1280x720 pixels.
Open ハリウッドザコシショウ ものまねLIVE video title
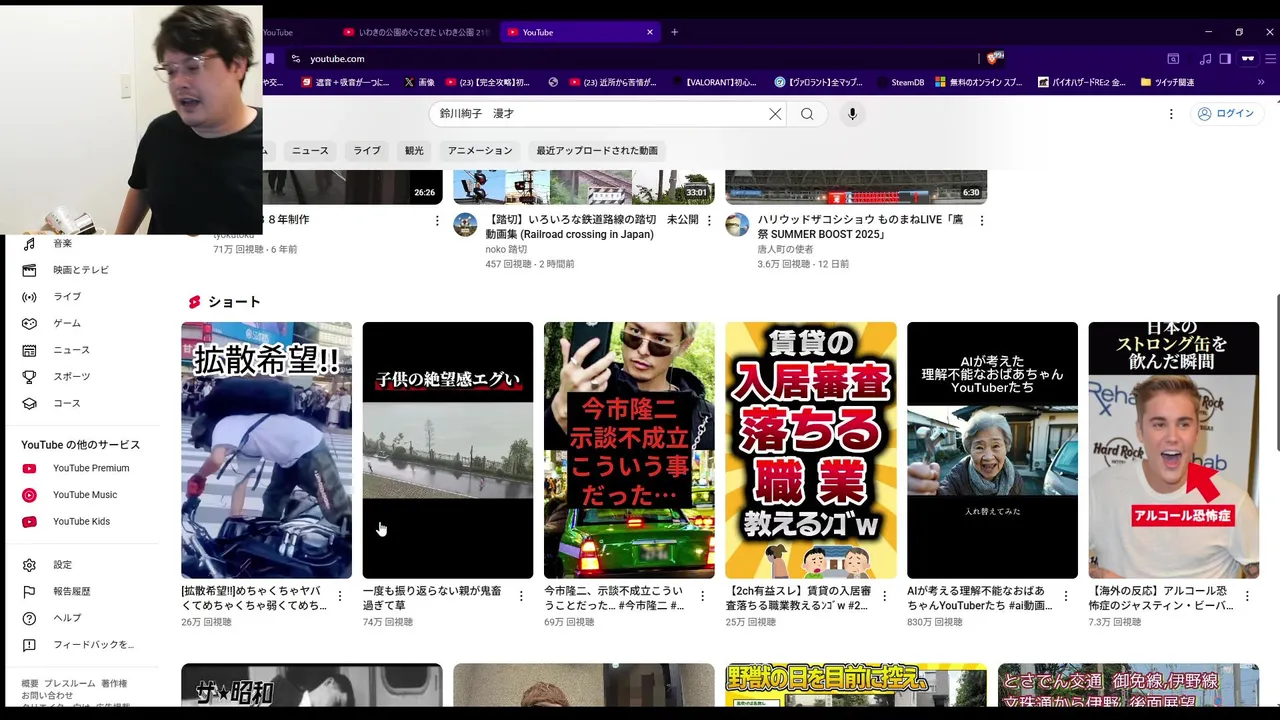860,227
